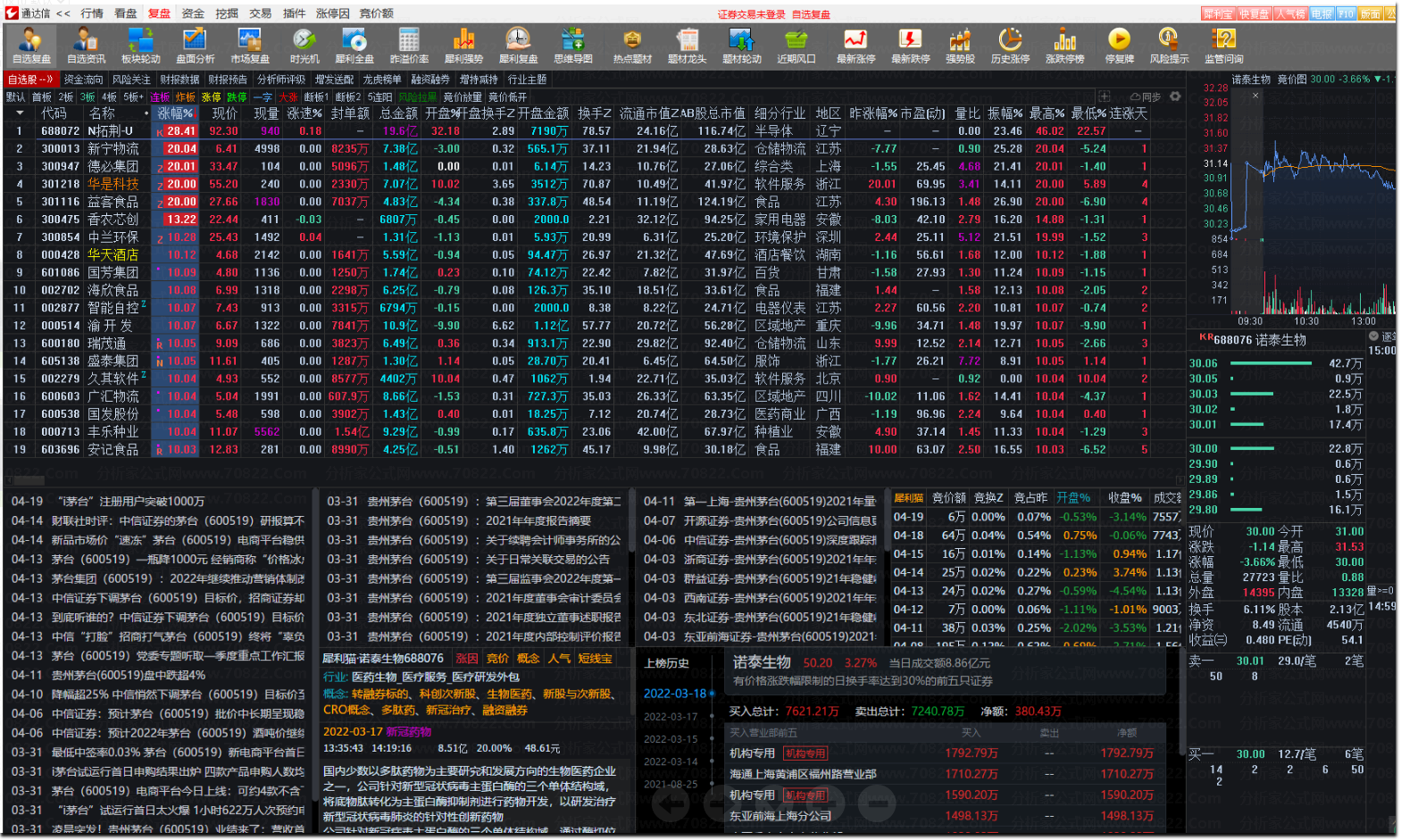Open table settings gear icon
The height and width of the screenshot is (840, 1401).
[1175, 96]
